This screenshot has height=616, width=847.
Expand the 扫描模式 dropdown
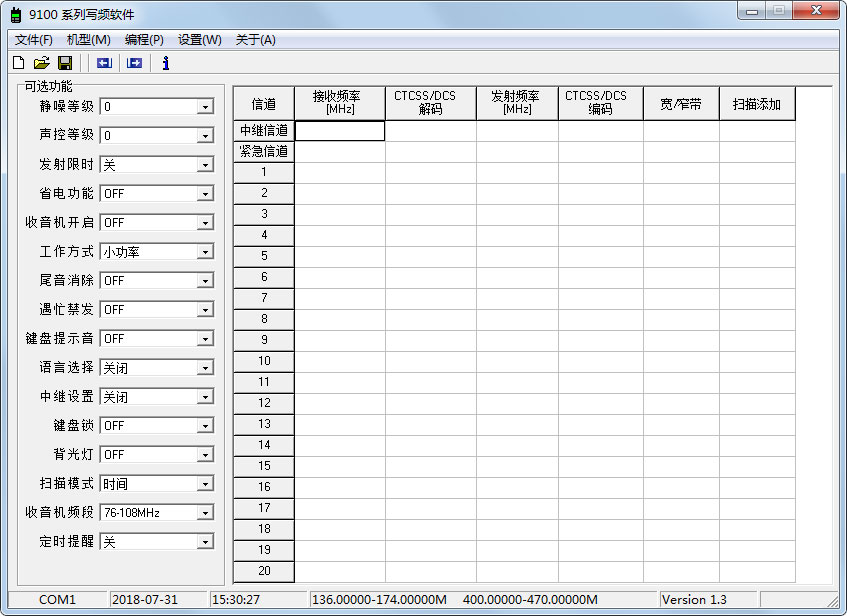point(205,484)
